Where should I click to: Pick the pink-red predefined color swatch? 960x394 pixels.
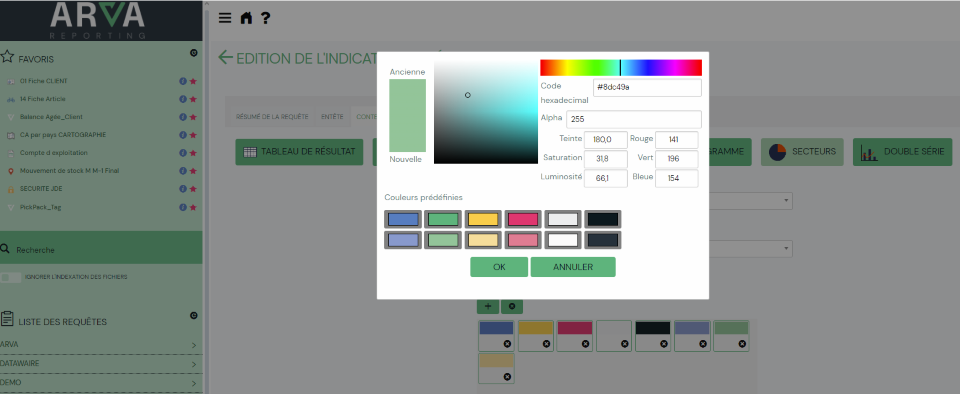click(523, 219)
